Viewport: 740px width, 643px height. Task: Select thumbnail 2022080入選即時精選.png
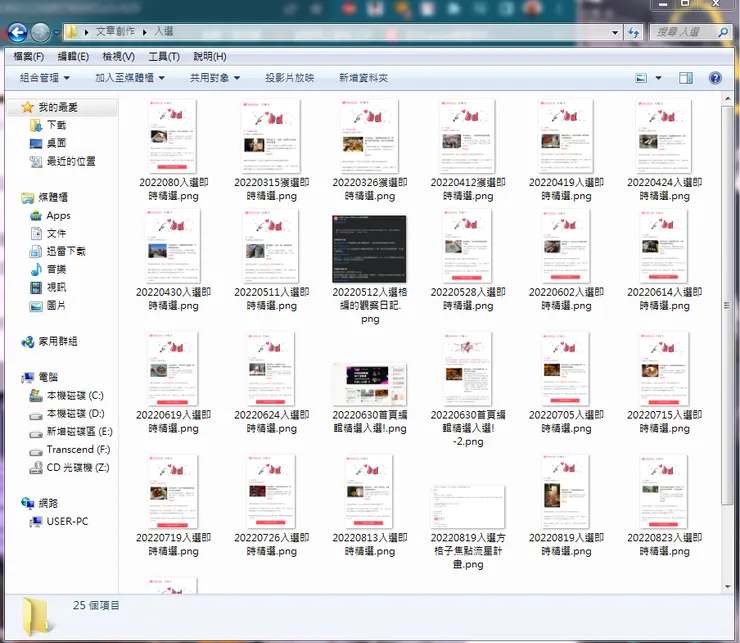(173, 136)
